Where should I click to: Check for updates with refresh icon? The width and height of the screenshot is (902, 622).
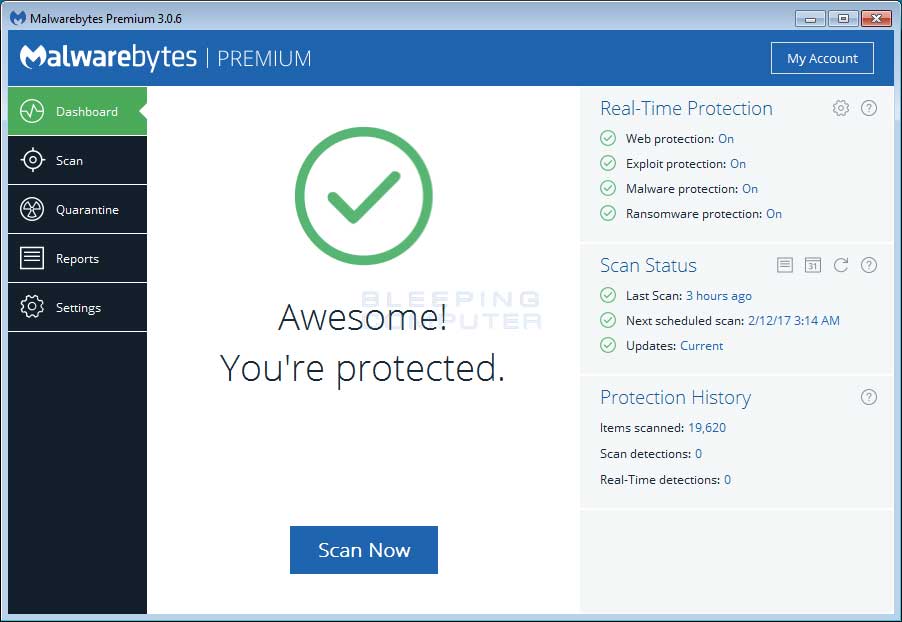click(x=841, y=265)
